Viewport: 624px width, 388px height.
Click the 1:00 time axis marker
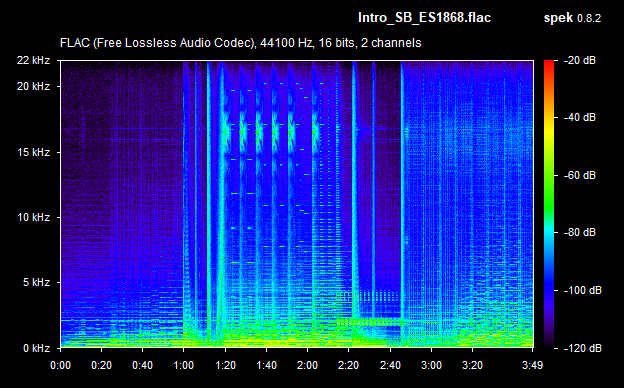[x=183, y=365]
